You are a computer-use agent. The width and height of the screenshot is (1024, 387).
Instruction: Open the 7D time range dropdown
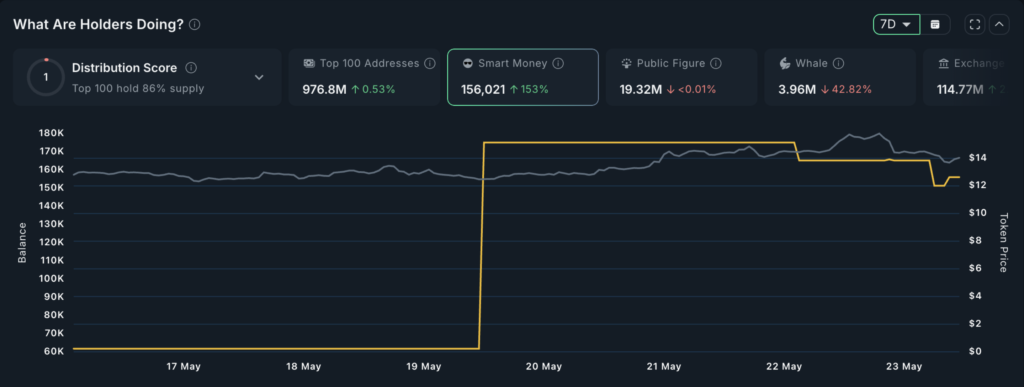[x=896, y=25]
